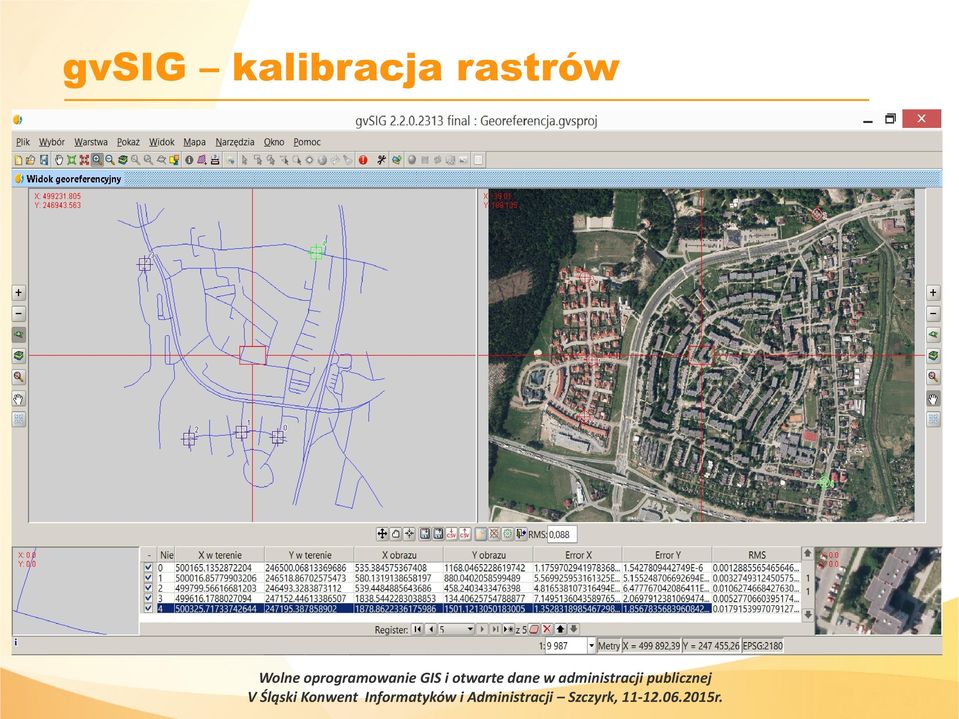
Task: Click the export to CSV icon
Action: [451, 534]
